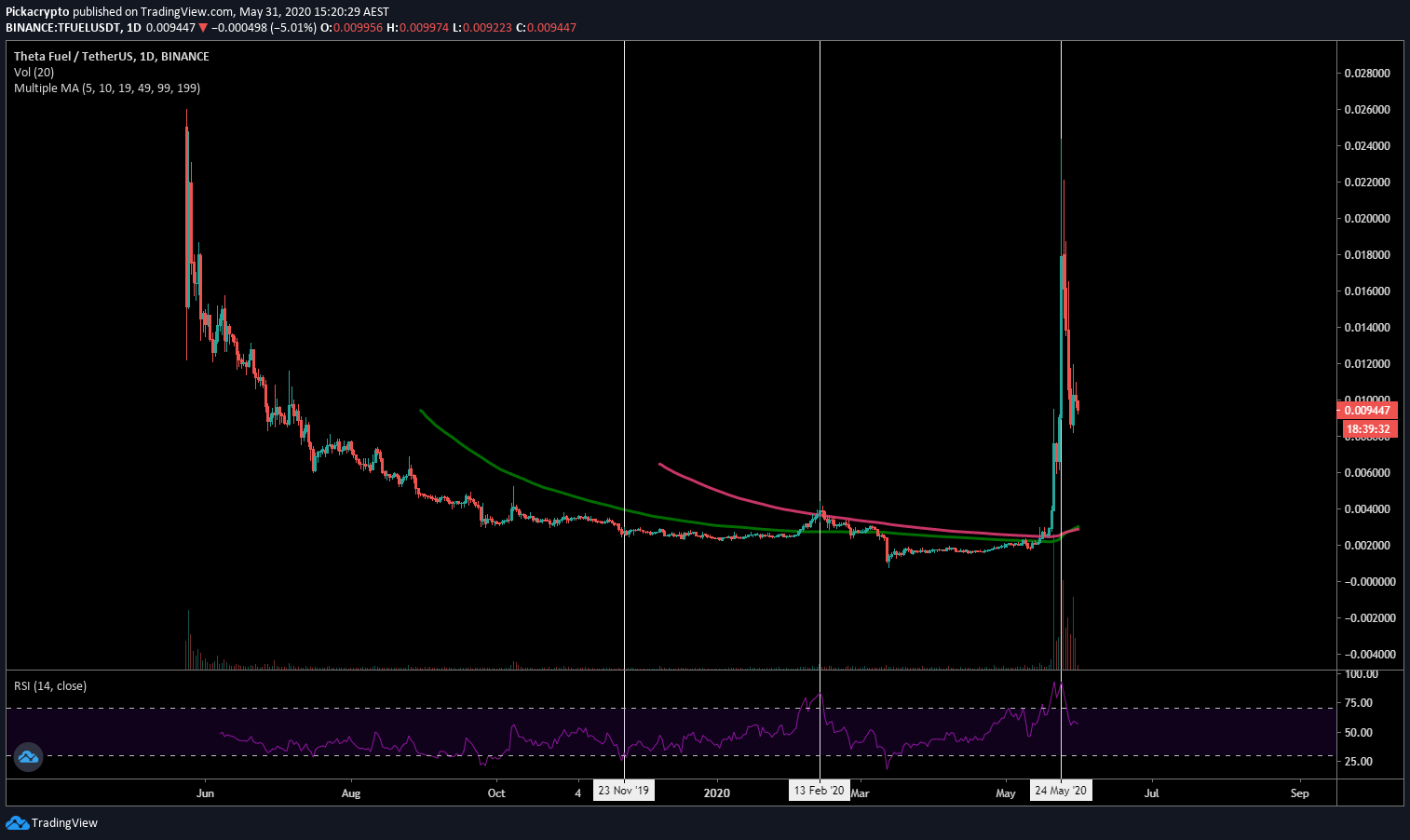Click the 0.020000 price axis label

pyautogui.click(x=1367, y=219)
